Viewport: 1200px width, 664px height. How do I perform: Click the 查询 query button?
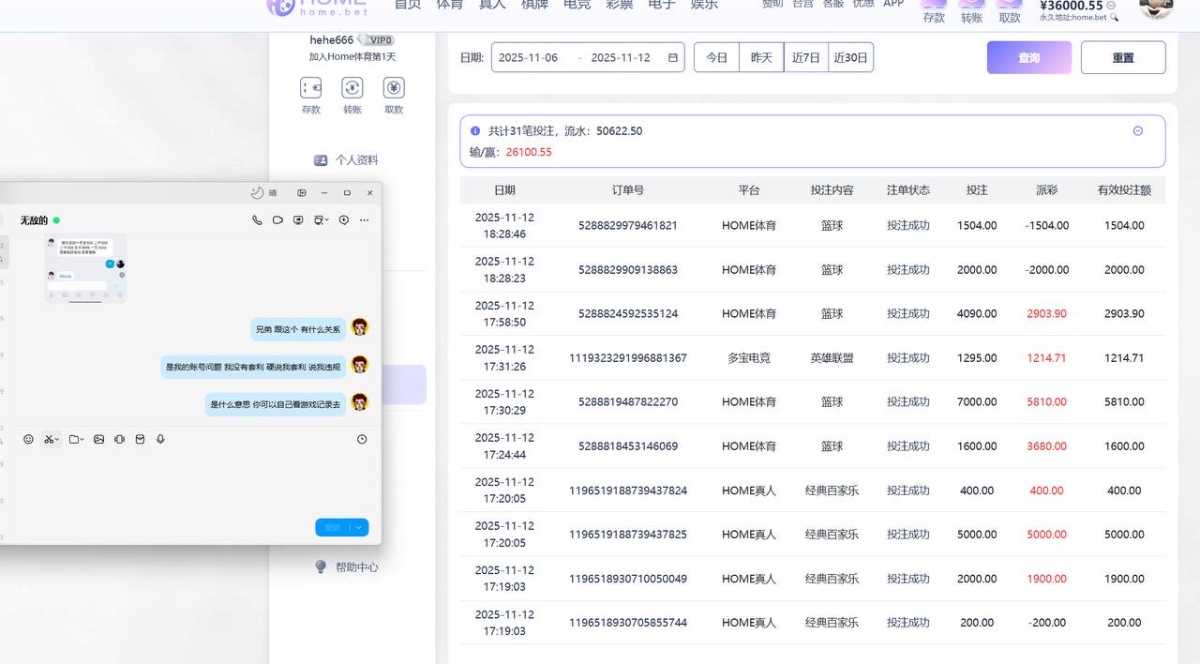(x=1028, y=57)
